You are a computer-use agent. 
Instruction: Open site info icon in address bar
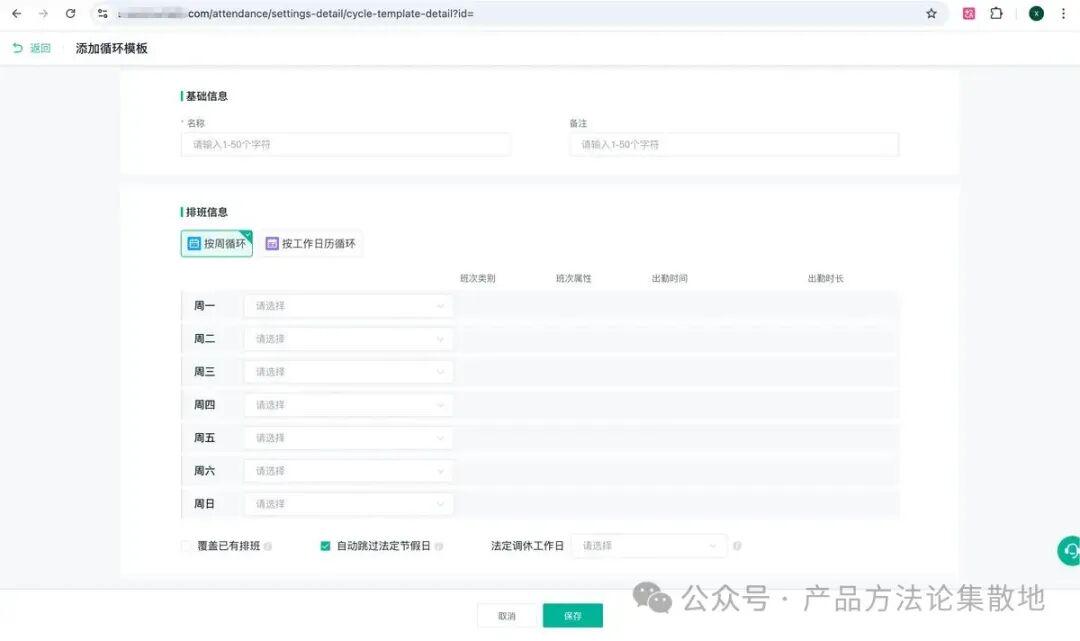103,14
